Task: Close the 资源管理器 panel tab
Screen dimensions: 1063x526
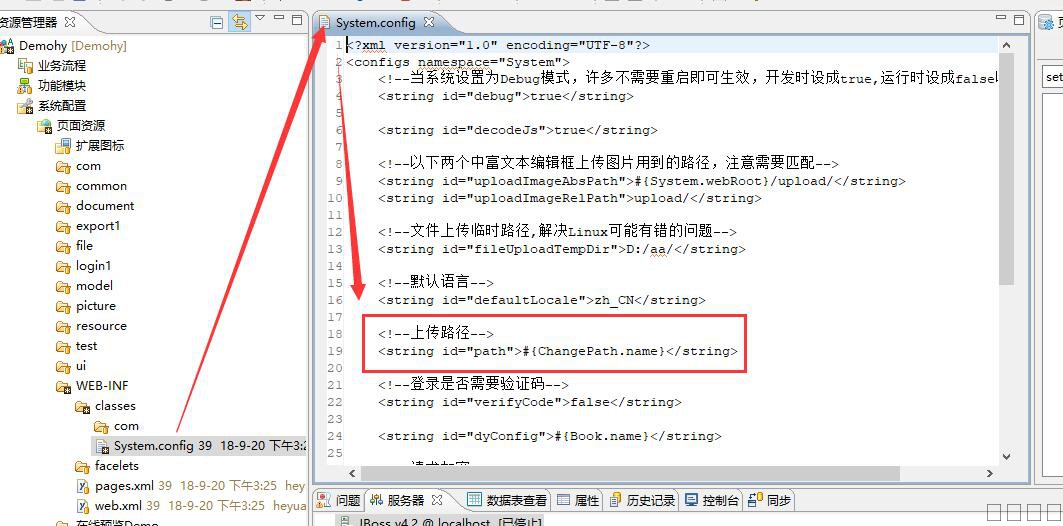Action: 70,22
